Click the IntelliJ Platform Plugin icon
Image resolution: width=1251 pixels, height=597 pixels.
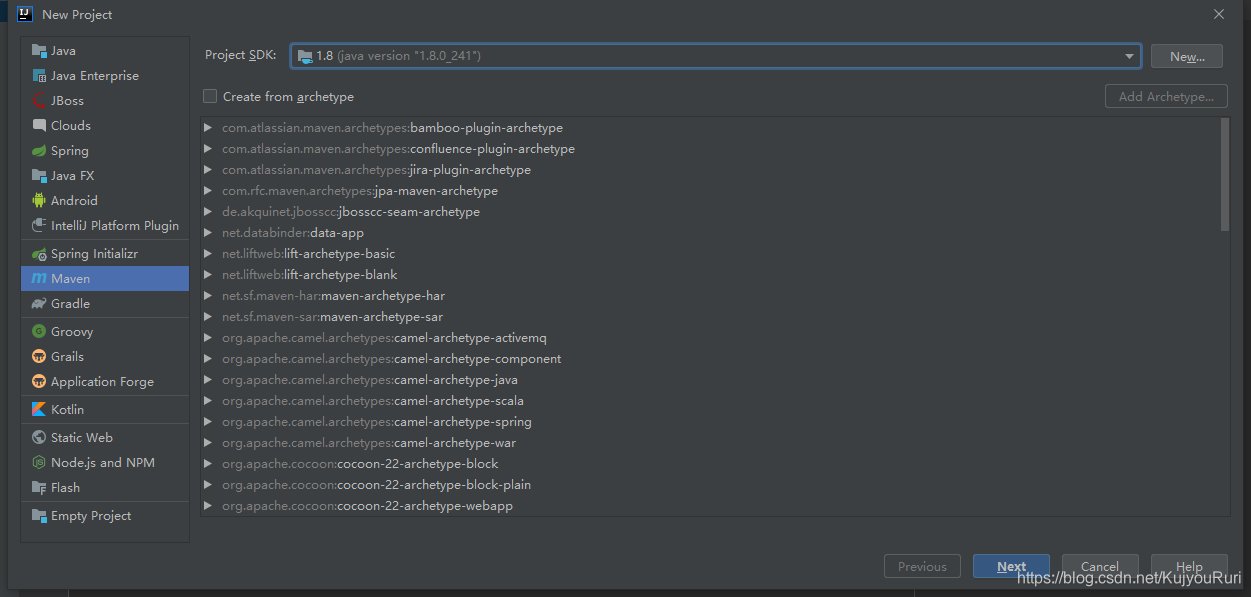click(x=39, y=226)
